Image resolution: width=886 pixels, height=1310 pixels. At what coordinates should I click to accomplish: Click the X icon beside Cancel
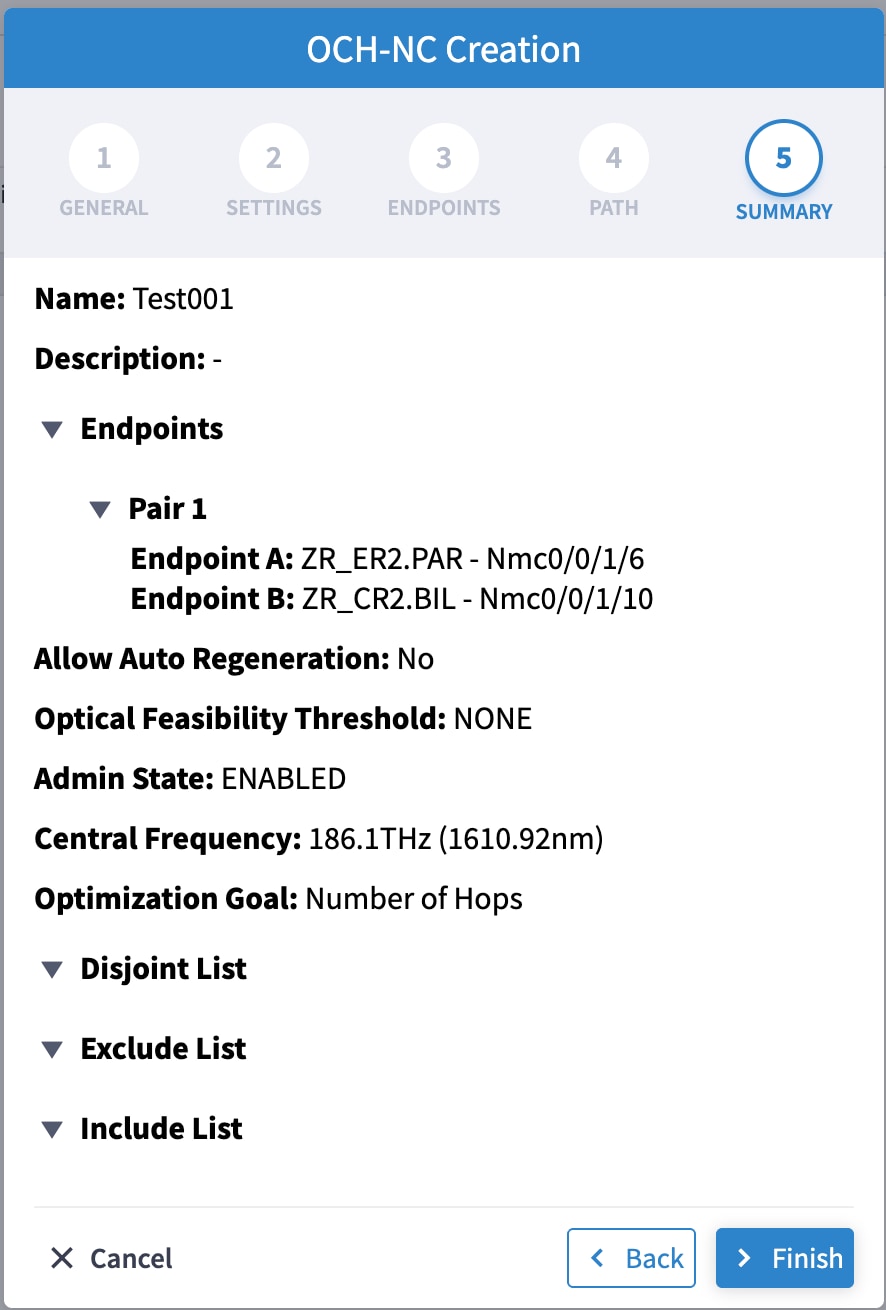click(62, 1258)
